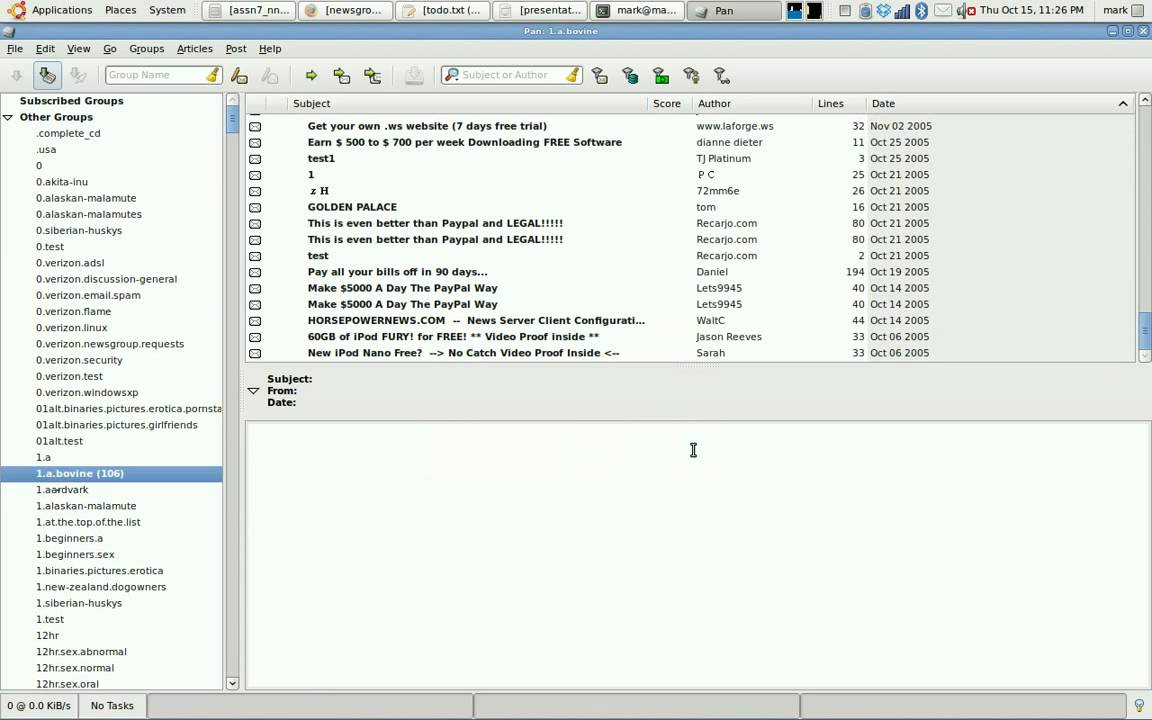Sort articles by Author column header
Screen dimensions: 1152x720
click(752, 104)
